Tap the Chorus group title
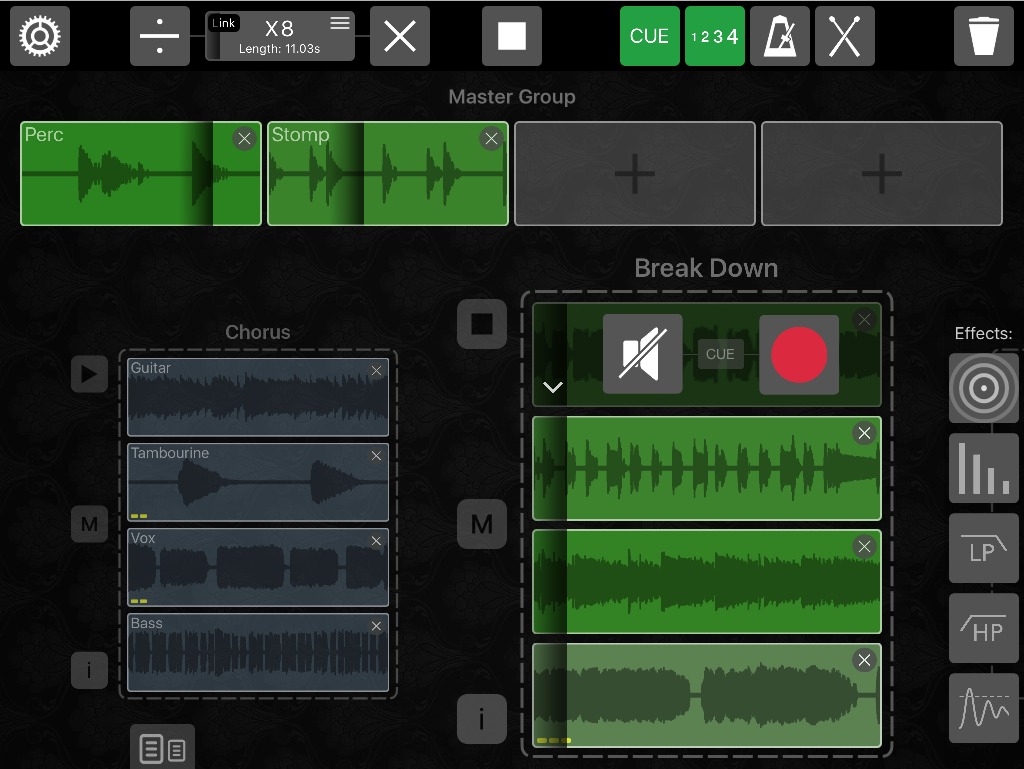The image size is (1024, 769). coord(258,332)
